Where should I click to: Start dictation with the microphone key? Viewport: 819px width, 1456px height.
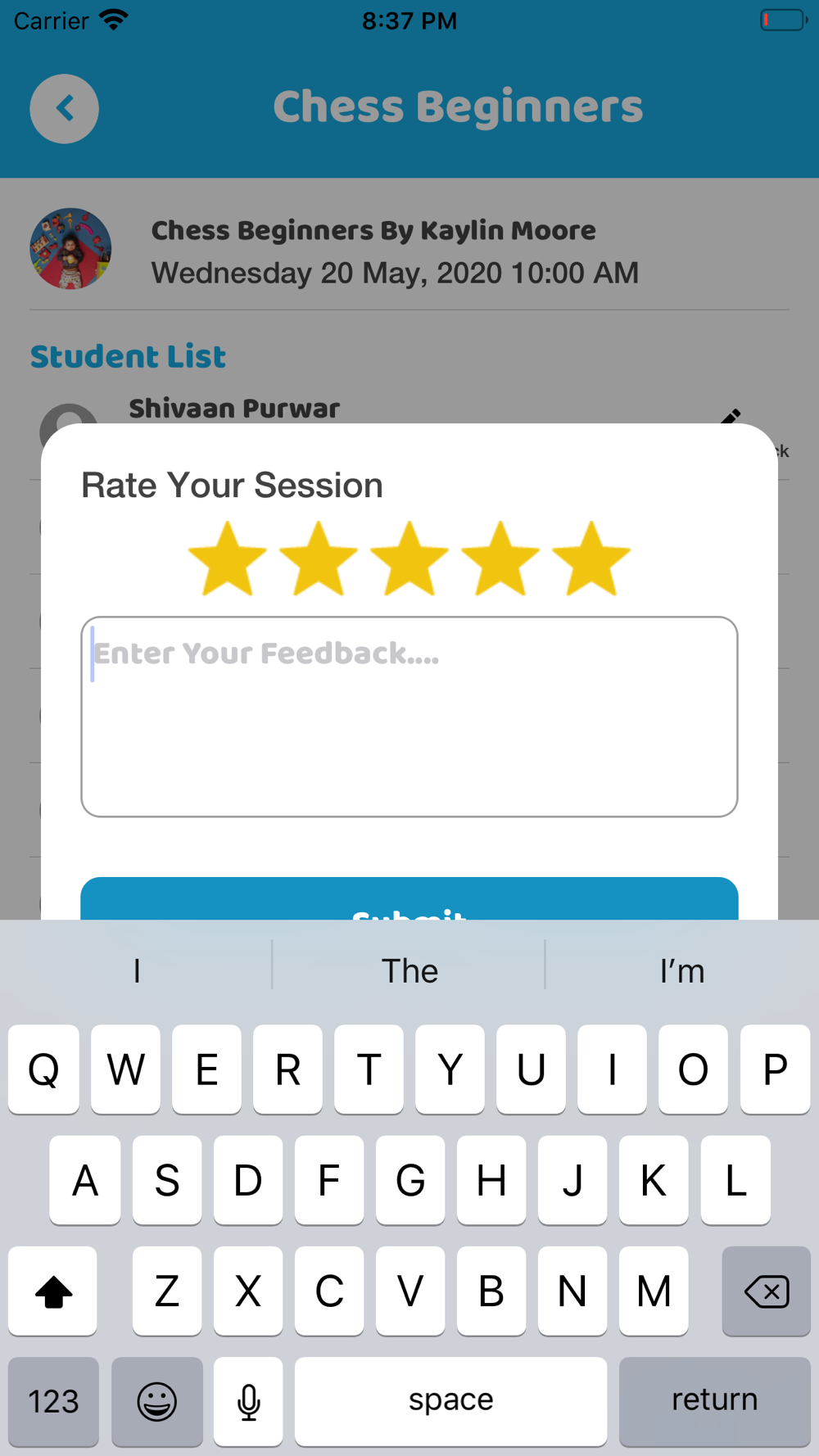coord(248,1400)
